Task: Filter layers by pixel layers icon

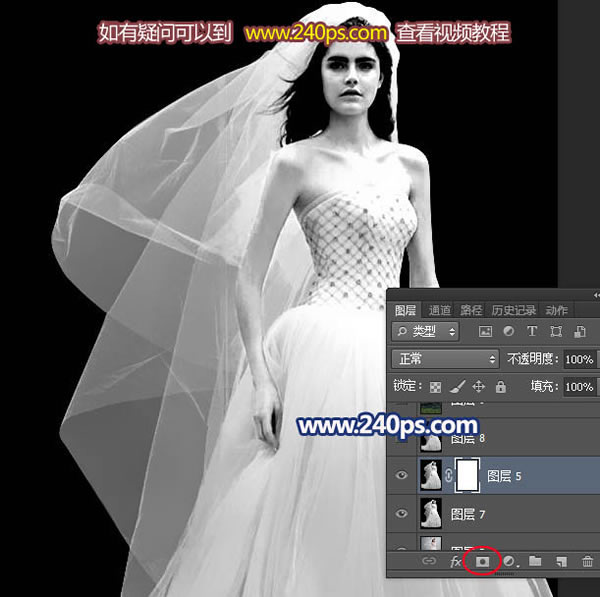Action: (485, 331)
